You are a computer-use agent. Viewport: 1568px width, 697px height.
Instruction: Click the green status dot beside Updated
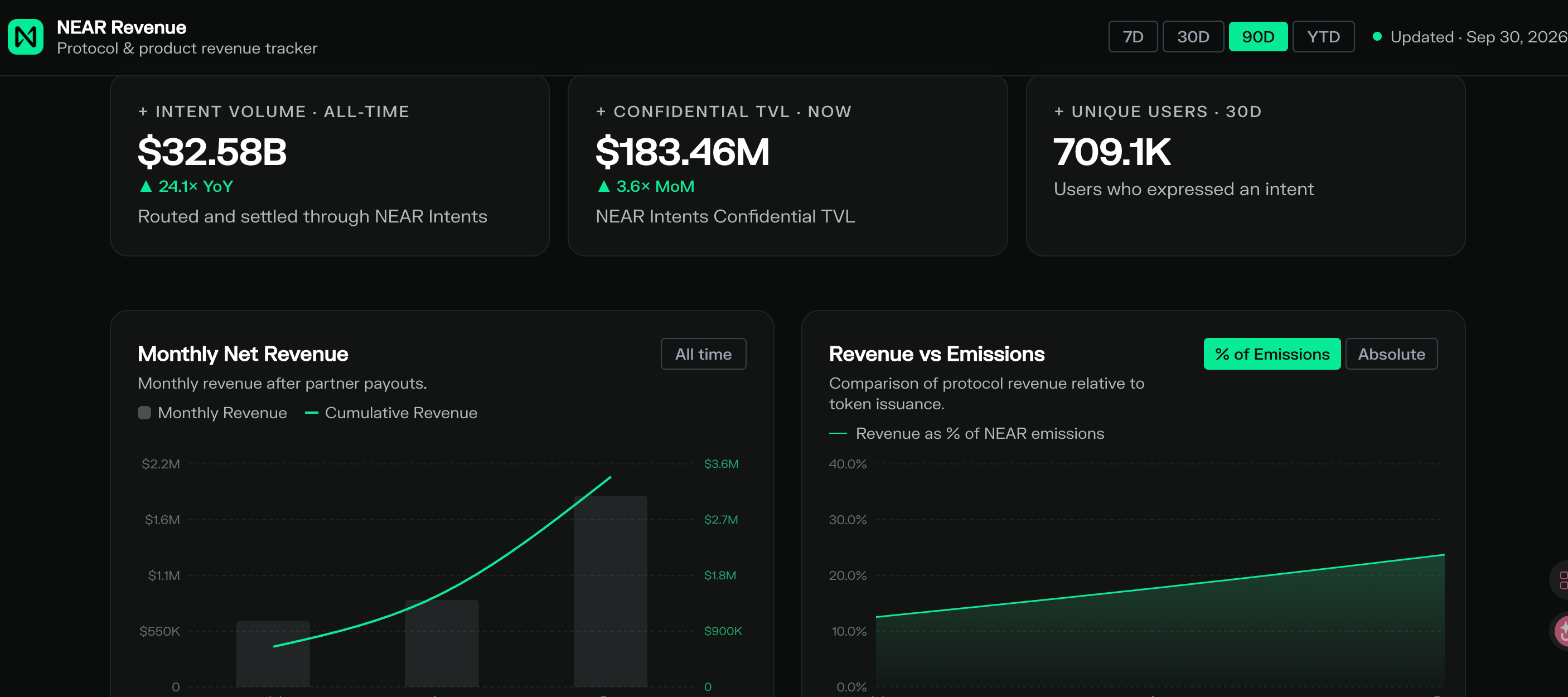(x=1377, y=37)
